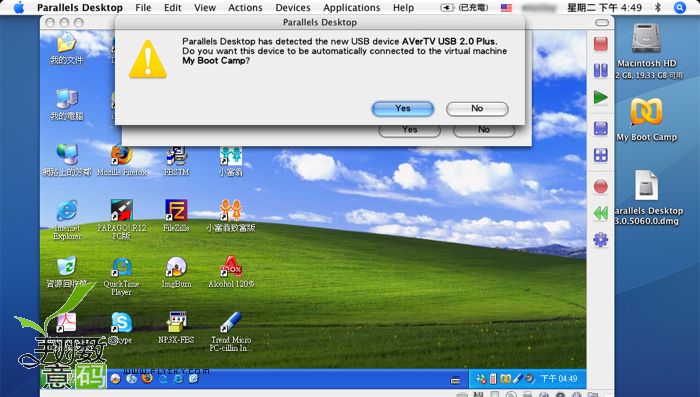Click the Parallels tray icon in the Windows taskbar
700x397 pixels.
click(505, 379)
